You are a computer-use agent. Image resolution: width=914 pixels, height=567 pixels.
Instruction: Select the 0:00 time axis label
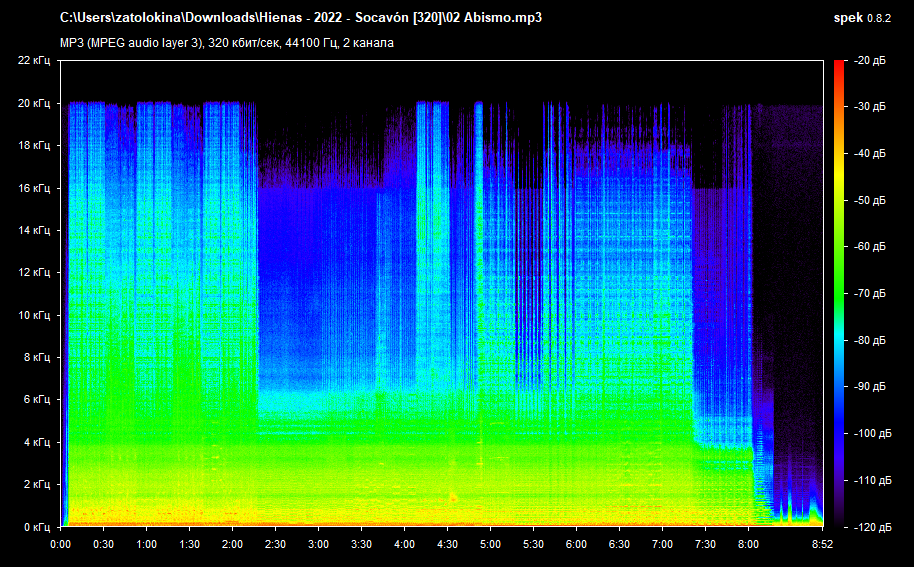pyautogui.click(x=60, y=544)
